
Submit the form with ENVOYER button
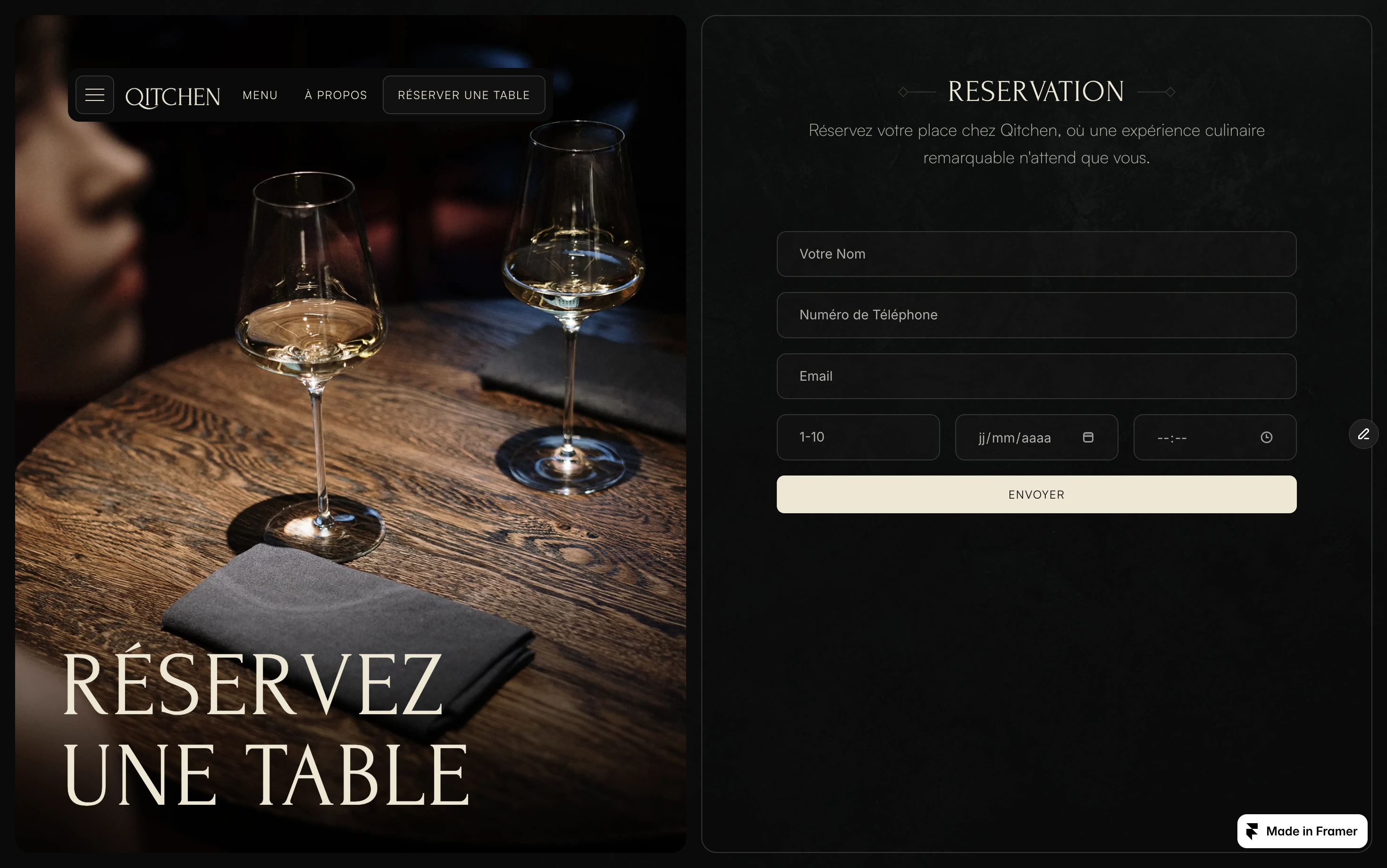pyautogui.click(x=1036, y=494)
